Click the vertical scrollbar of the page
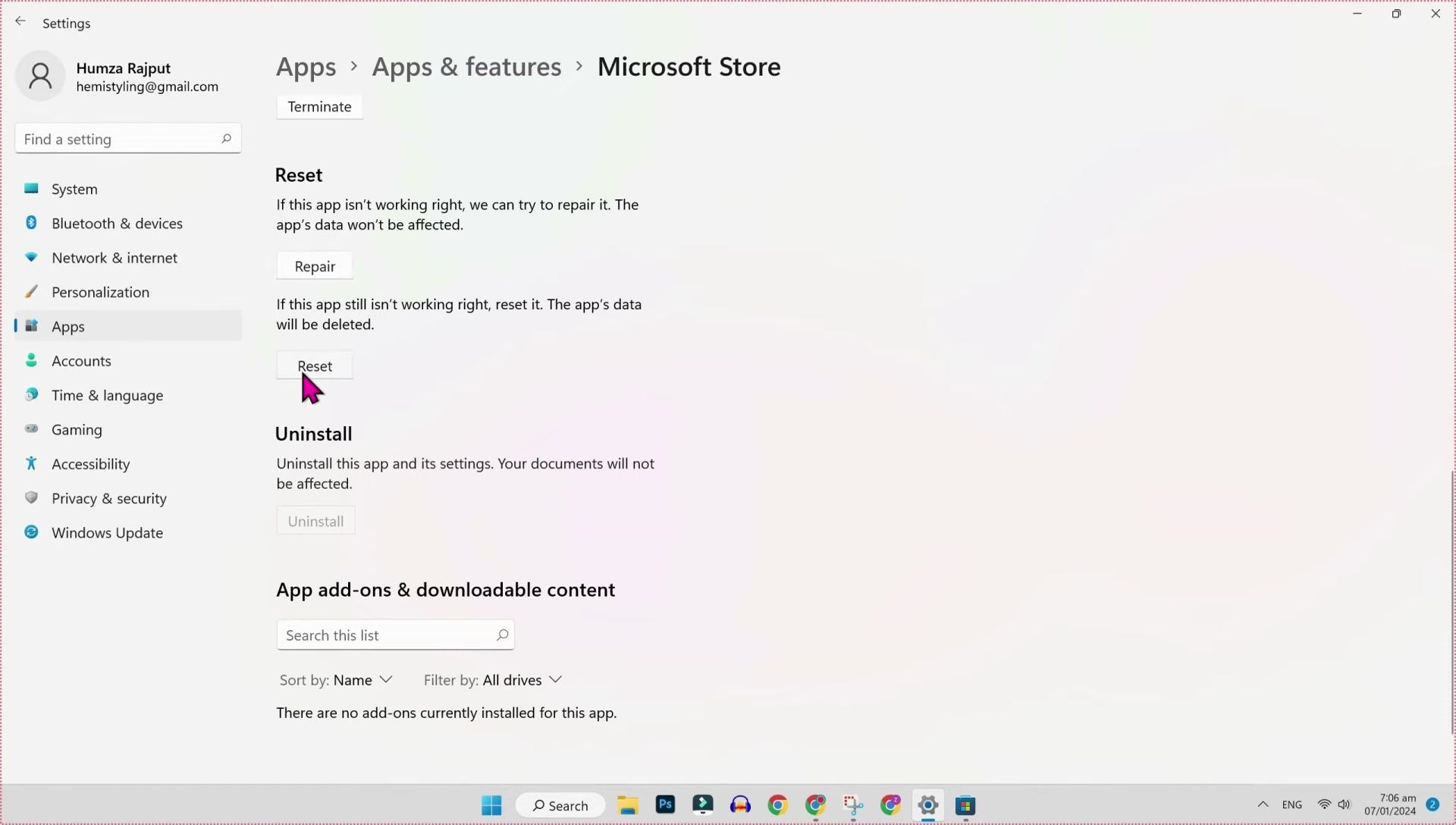 point(1451,602)
